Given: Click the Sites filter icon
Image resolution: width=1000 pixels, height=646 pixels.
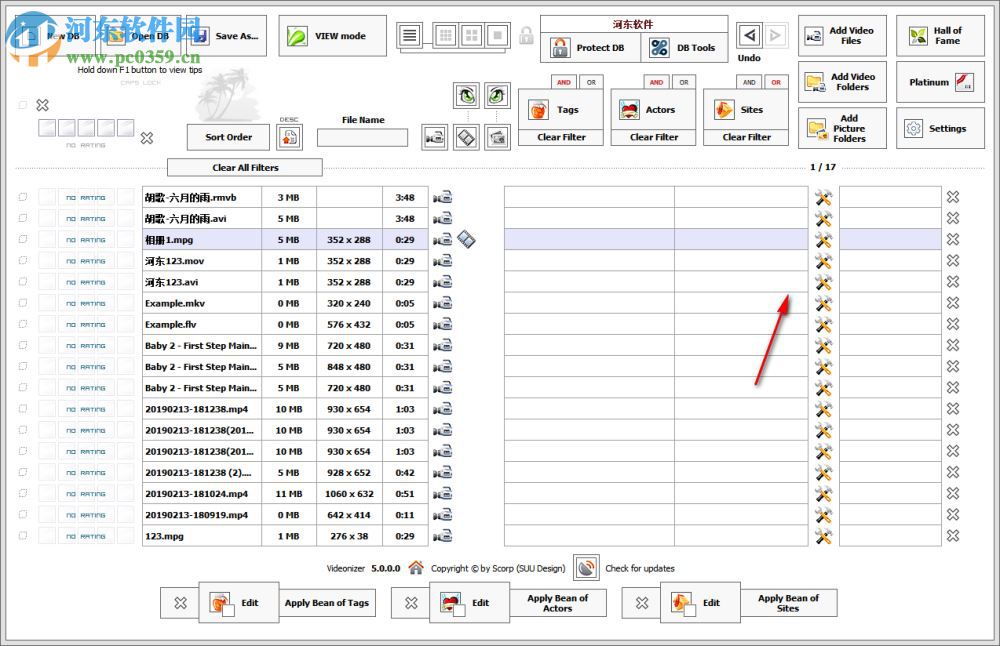Looking at the screenshot, I should point(722,108).
